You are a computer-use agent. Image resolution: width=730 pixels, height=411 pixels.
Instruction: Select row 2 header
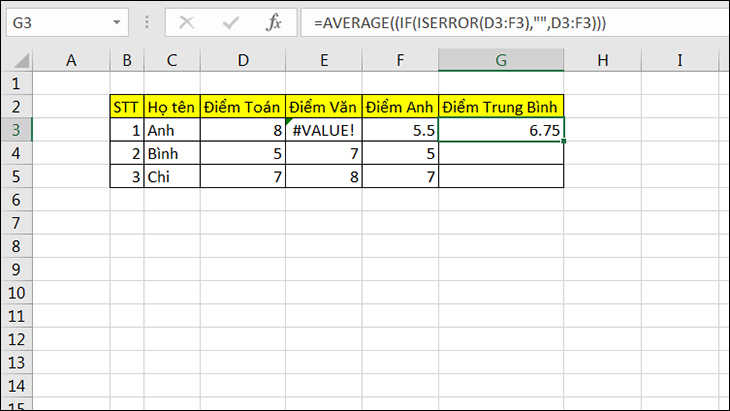(16, 107)
